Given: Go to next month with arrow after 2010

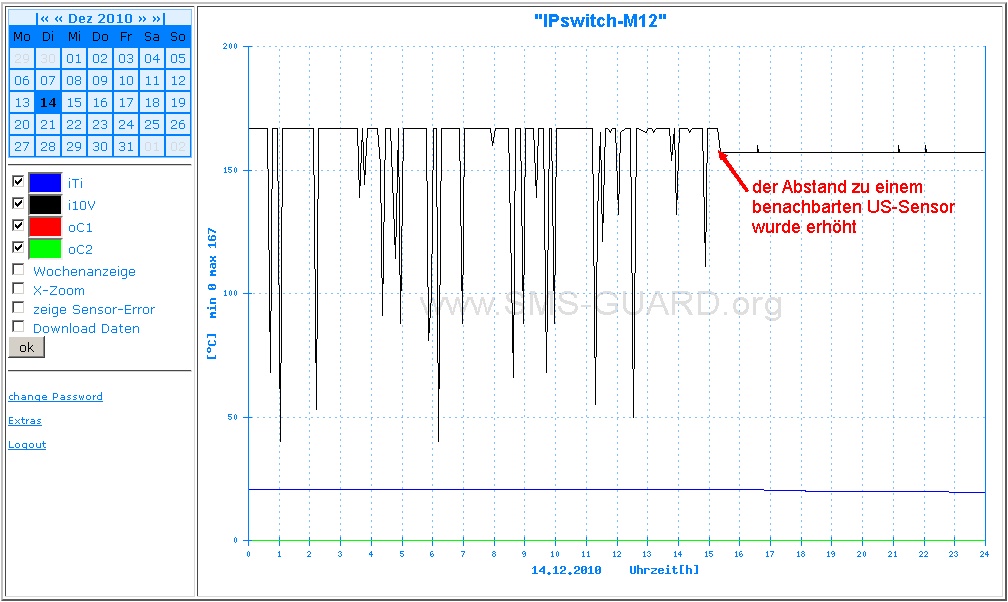Looking at the screenshot, I should tap(142, 18).
